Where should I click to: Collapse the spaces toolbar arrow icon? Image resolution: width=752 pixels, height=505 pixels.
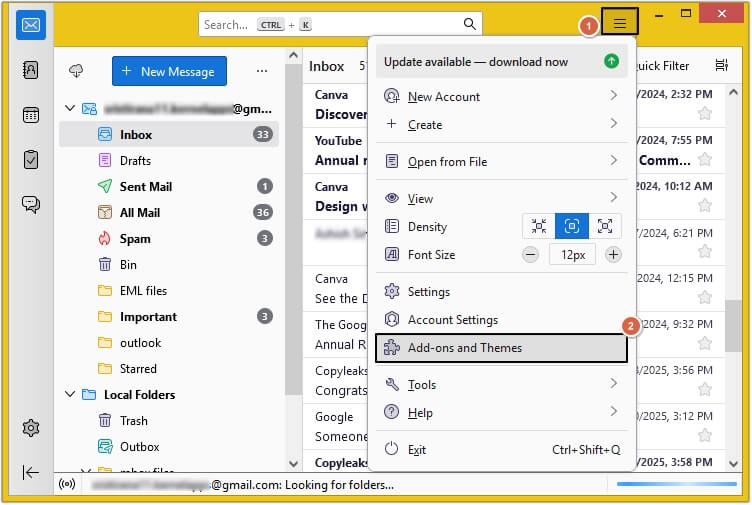pos(30,473)
